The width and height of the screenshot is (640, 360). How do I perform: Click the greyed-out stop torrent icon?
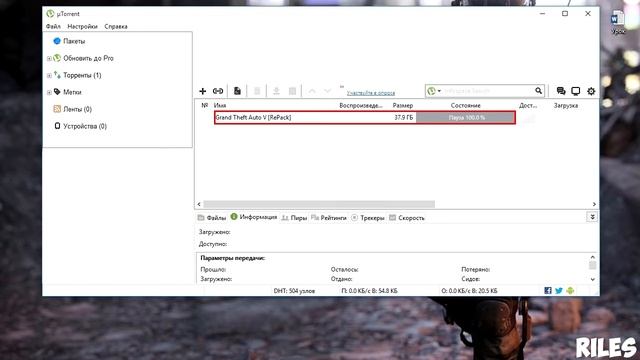(x=292, y=91)
